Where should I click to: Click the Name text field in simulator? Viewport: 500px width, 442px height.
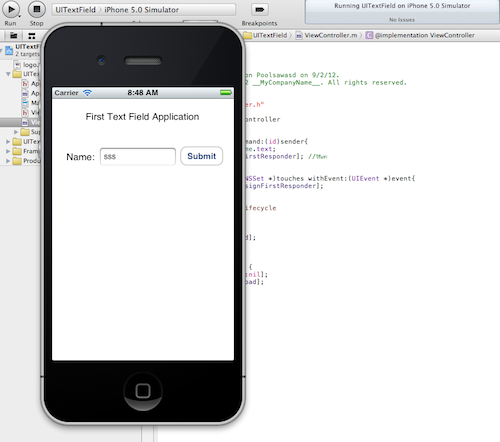pos(138,156)
